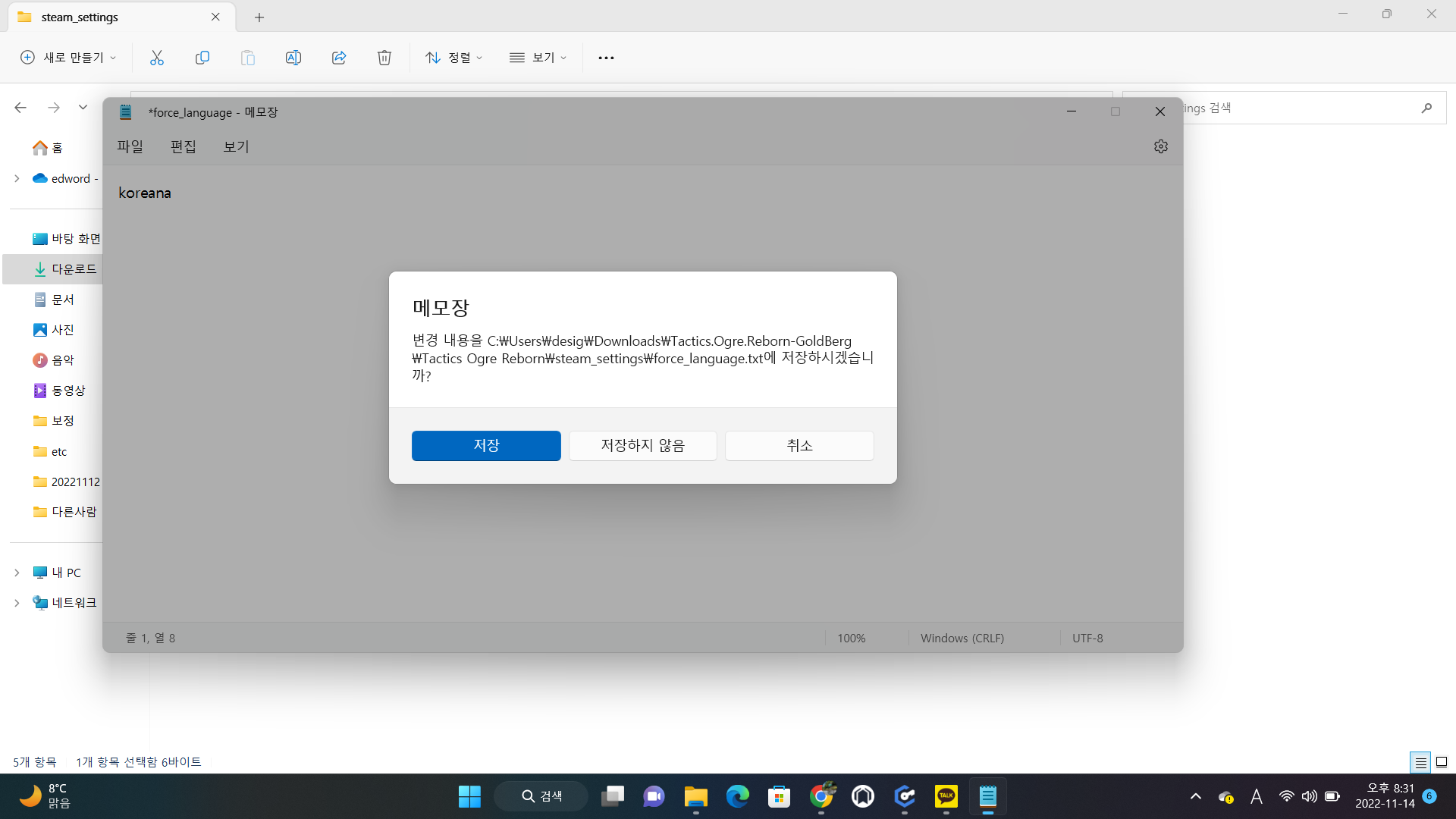Open the 파일 menu in Notepad
The width and height of the screenshot is (1456, 819).
[x=130, y=146]
